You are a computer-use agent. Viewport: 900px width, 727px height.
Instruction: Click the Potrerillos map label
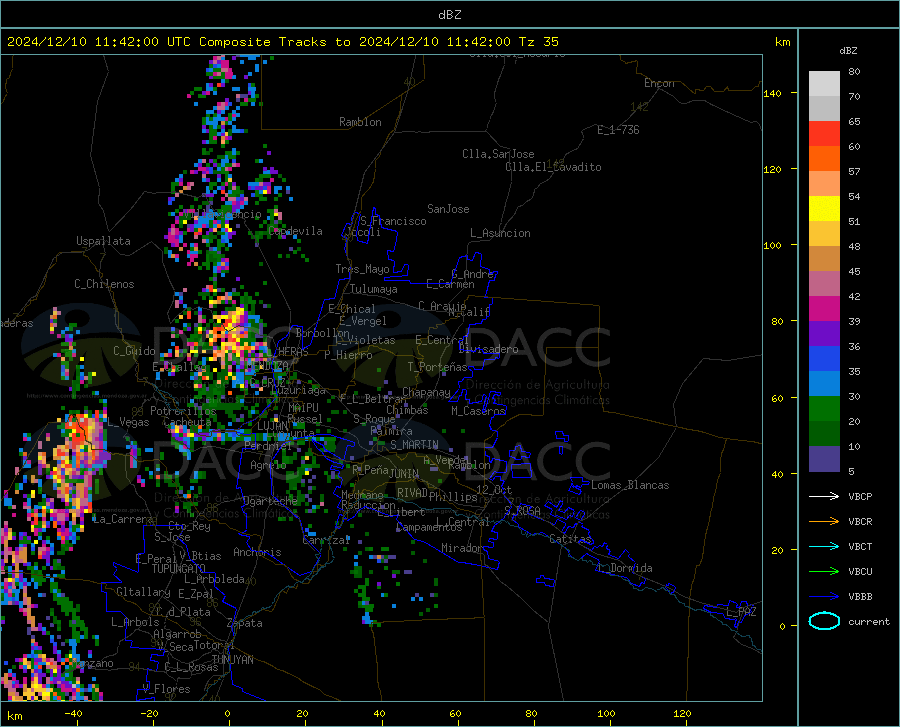click(183, 411)
